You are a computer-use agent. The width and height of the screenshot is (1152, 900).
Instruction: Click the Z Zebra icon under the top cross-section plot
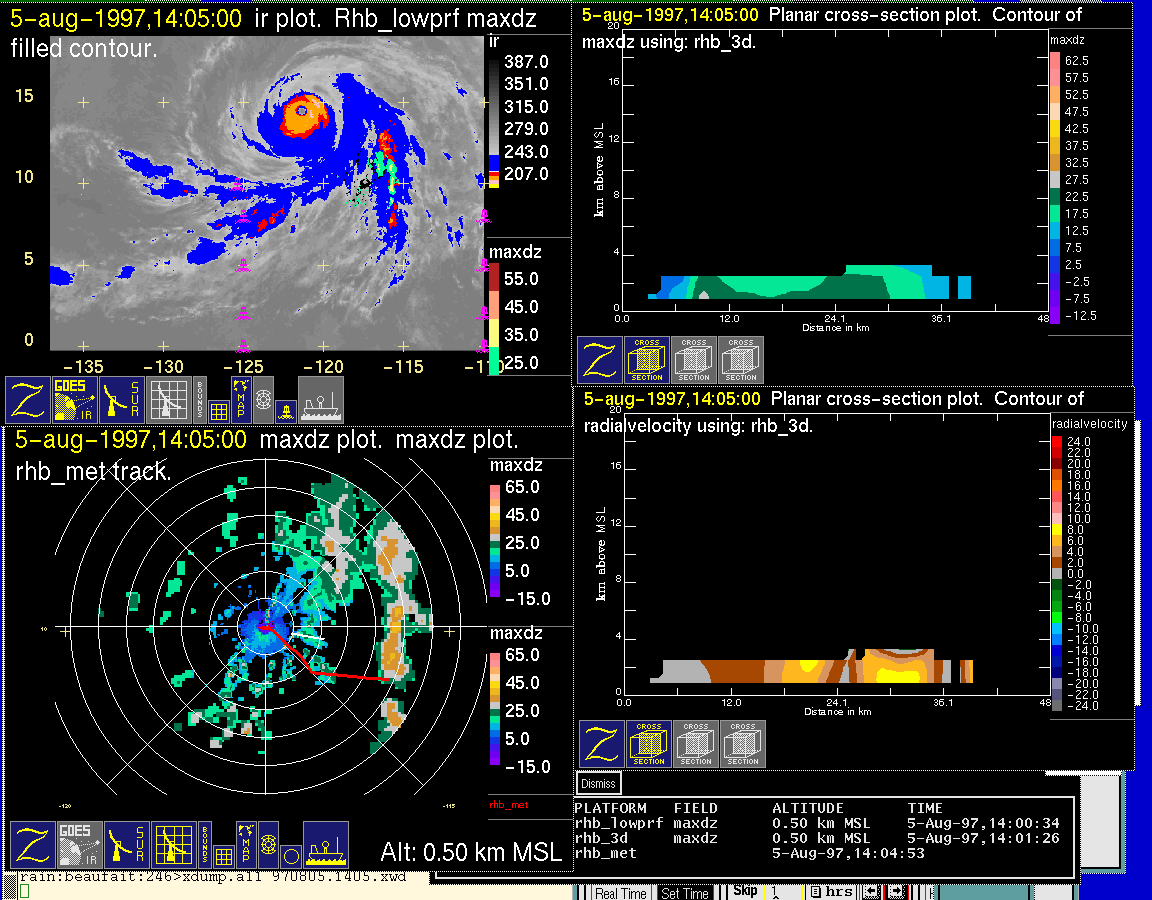599,360
